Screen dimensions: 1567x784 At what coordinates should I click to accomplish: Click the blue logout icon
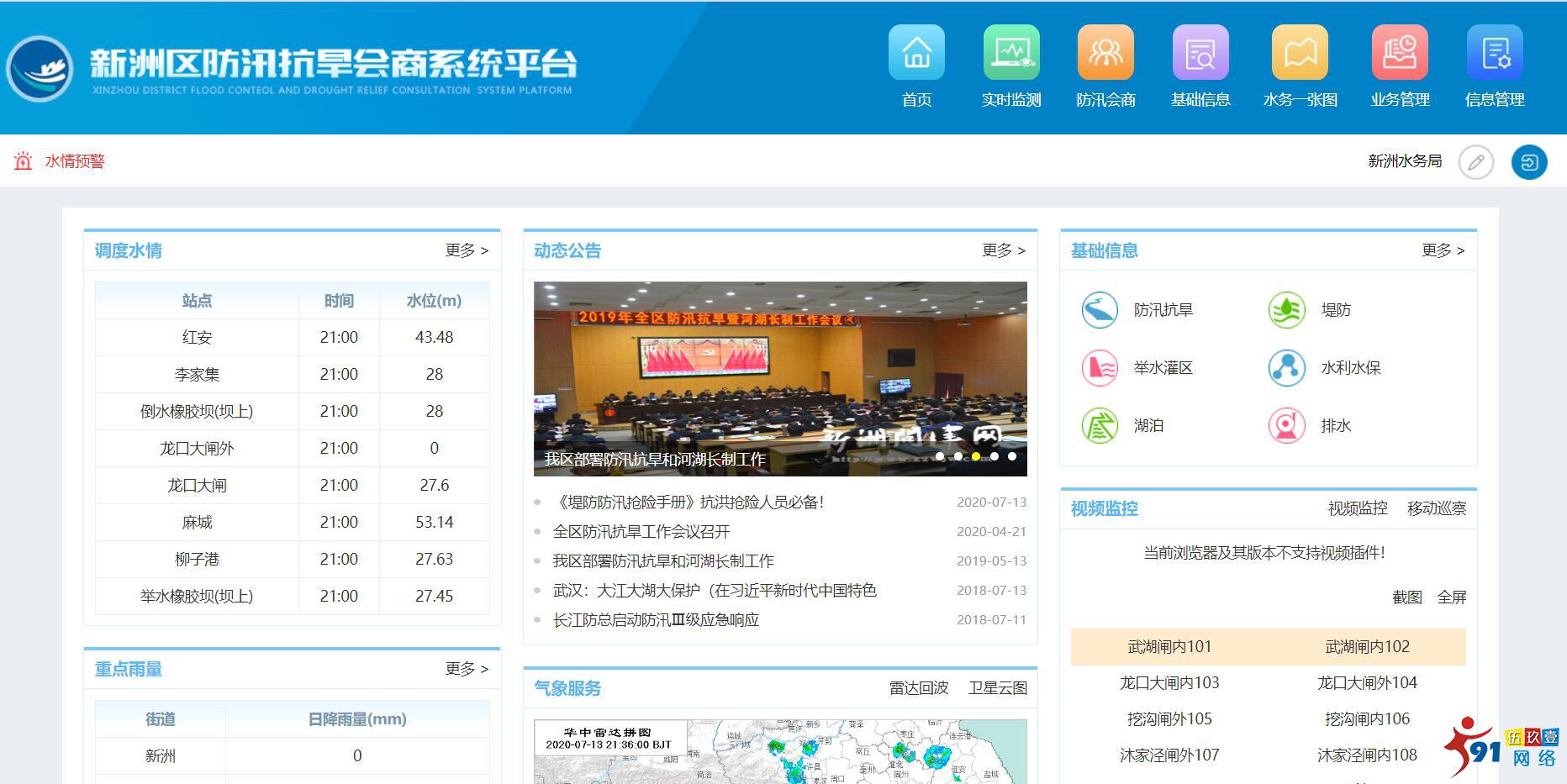pos(1528,162)
